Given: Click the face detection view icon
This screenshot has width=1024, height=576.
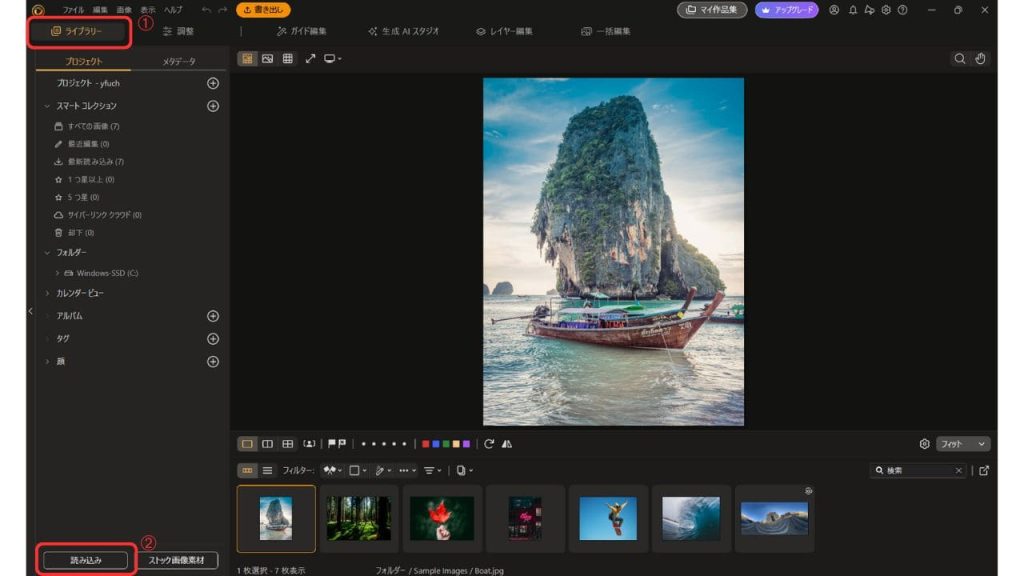Looking at the screenshot, I should click(x=309, y=444).
